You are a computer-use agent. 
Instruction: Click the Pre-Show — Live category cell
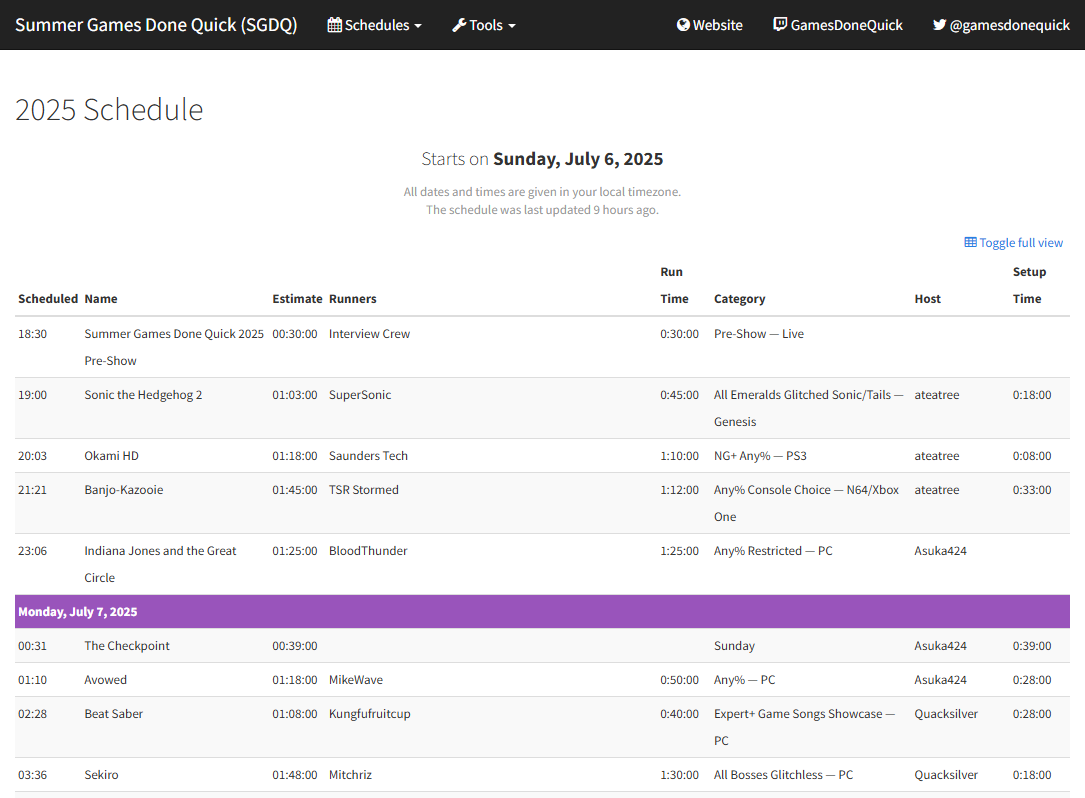(759, 334)
